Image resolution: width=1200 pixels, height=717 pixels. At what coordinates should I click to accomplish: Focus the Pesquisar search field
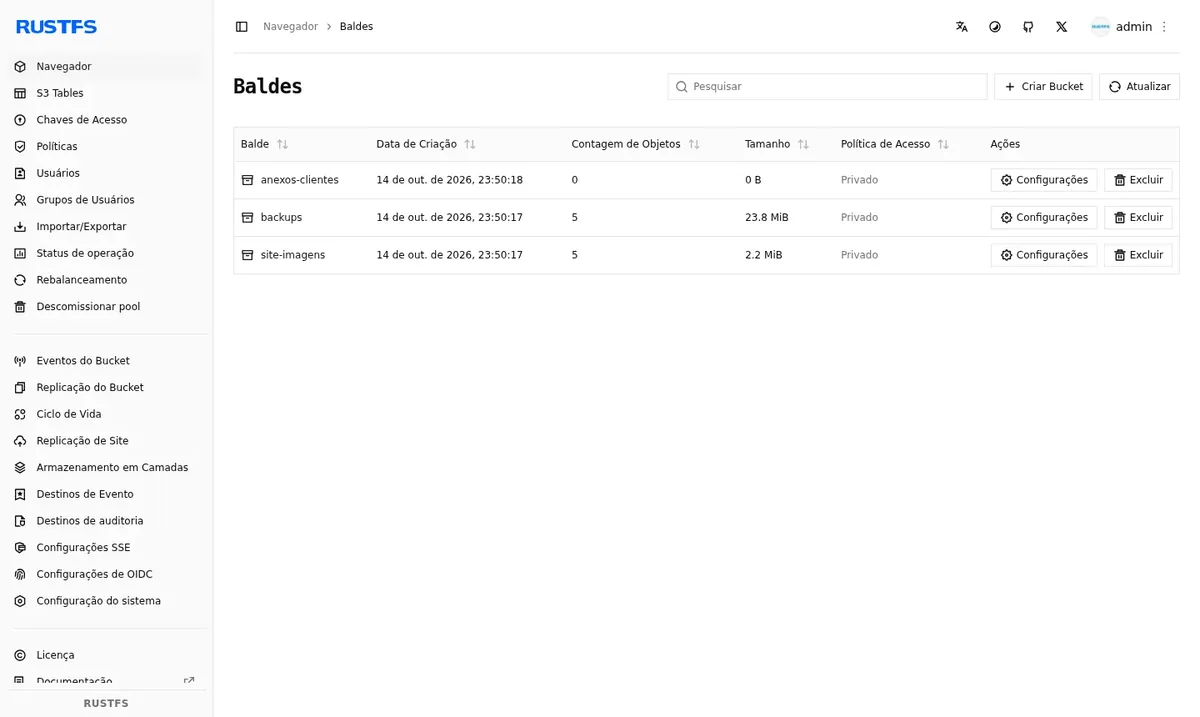pos(827,86)
